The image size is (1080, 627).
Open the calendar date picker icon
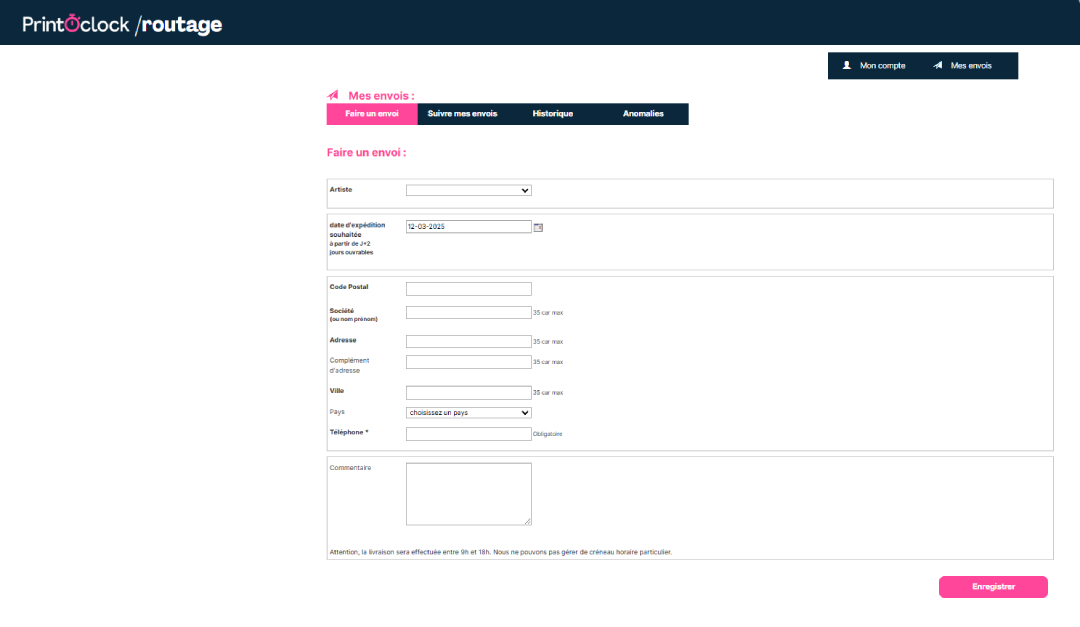(538, 227)
